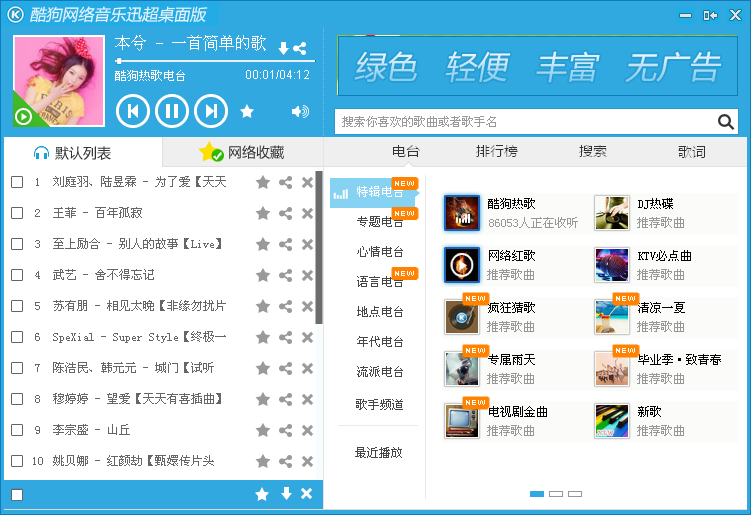Star song 1 刘庭羽、陆昱霖 - 为了爱
Viewport: 751px width, 515px height.
pyautogui.click(x=262, y=182)
